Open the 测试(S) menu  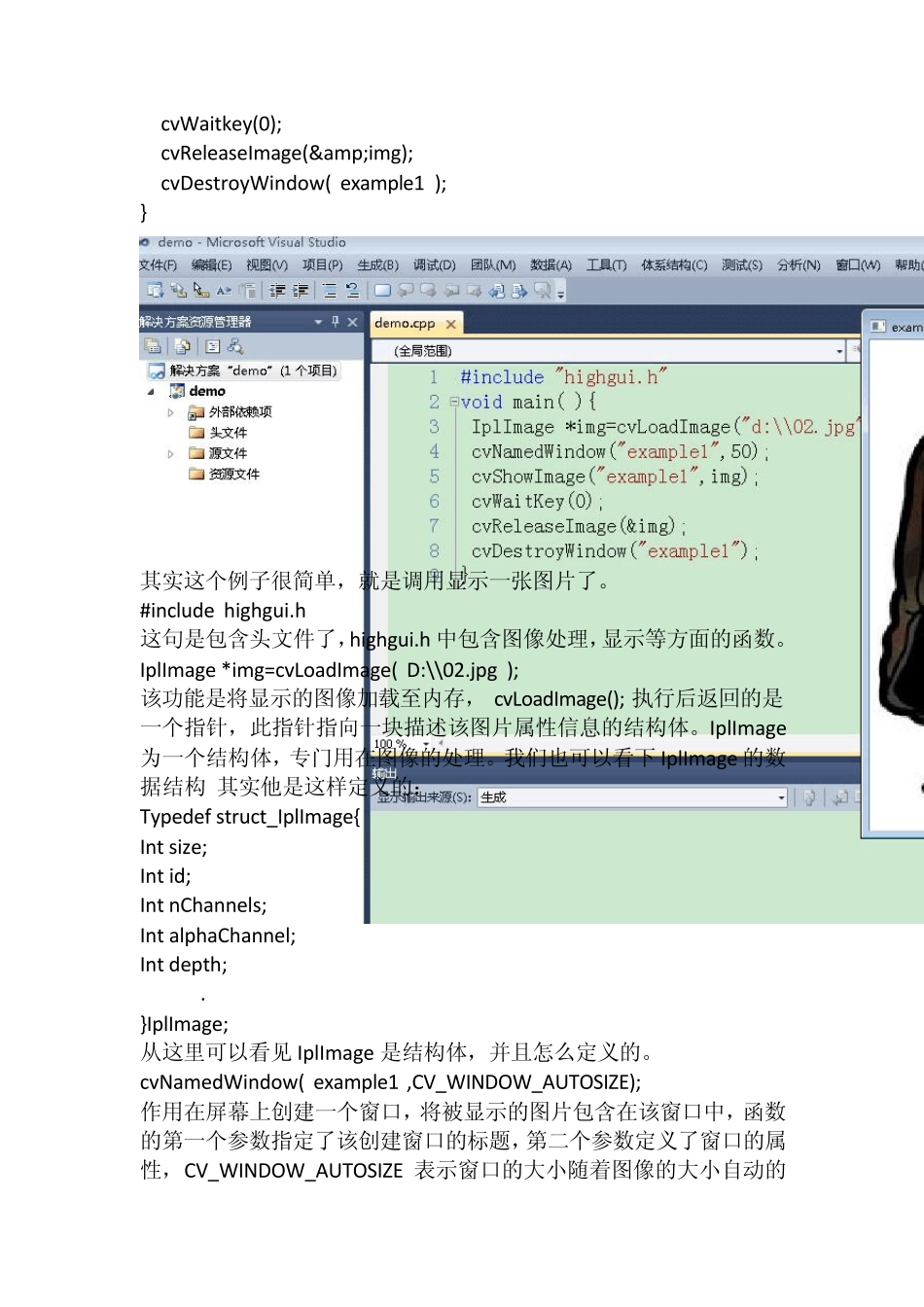(x=741, y=265)
